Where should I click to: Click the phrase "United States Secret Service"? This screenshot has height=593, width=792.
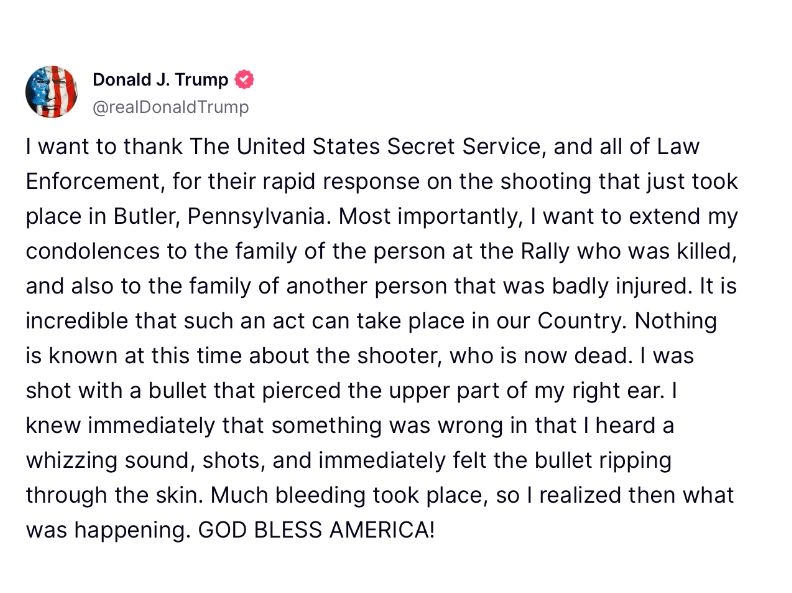pyautogui.click(x=389, y=146)
